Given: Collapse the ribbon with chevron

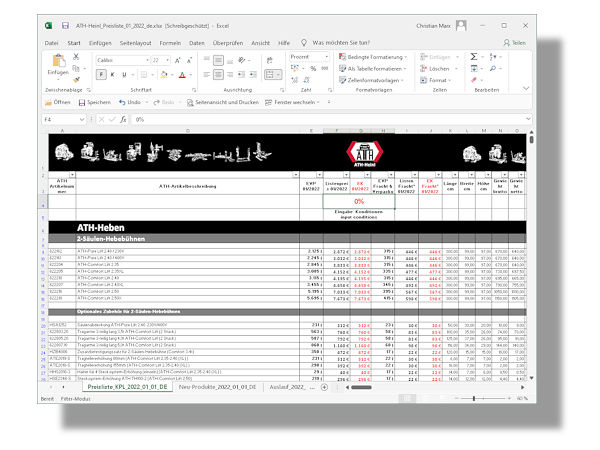Looking at the screenshot, I should click(x=526, y=88).
